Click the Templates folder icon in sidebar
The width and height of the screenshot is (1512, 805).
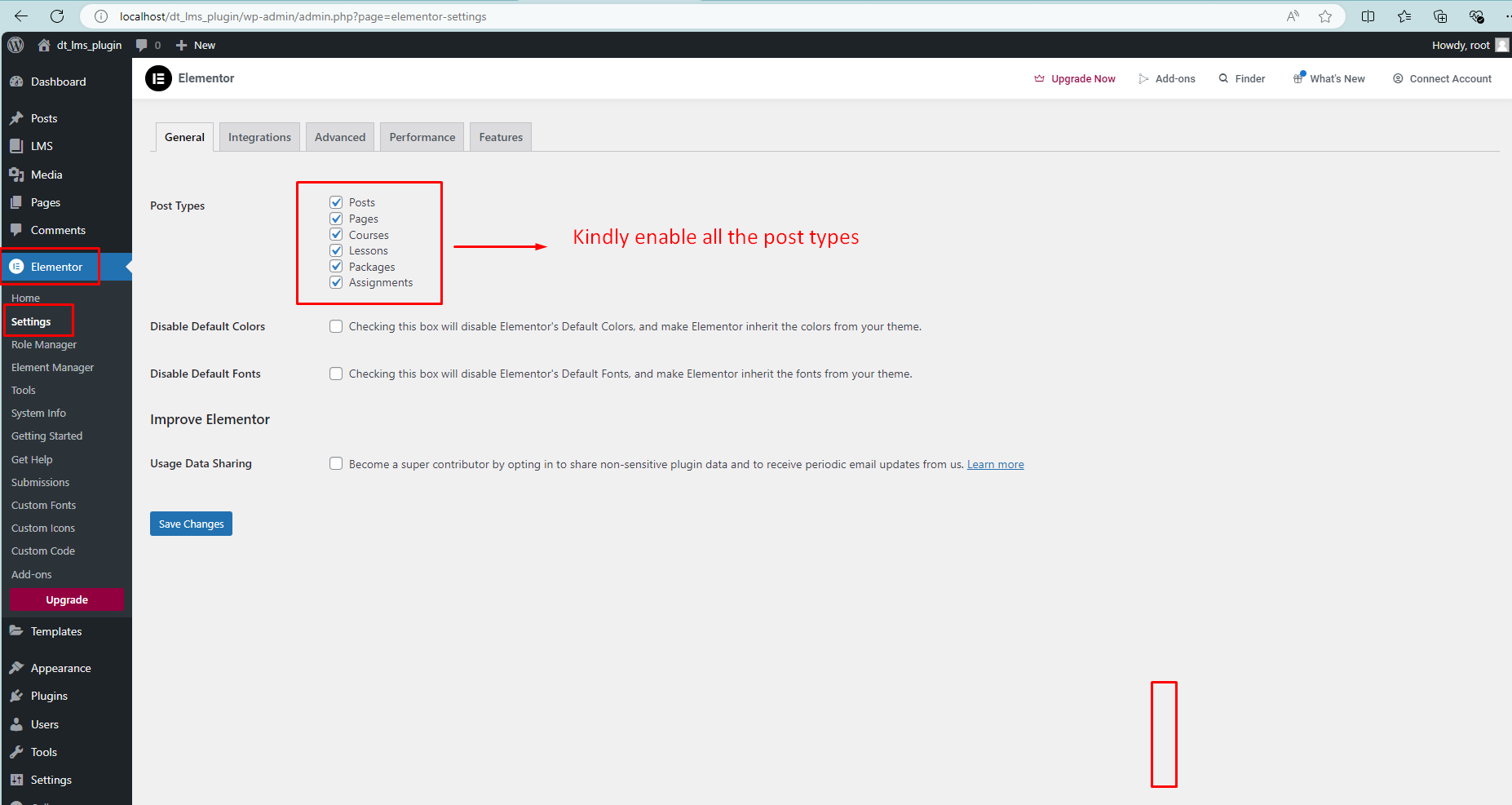pyautogui.click(x=16, y=631)
